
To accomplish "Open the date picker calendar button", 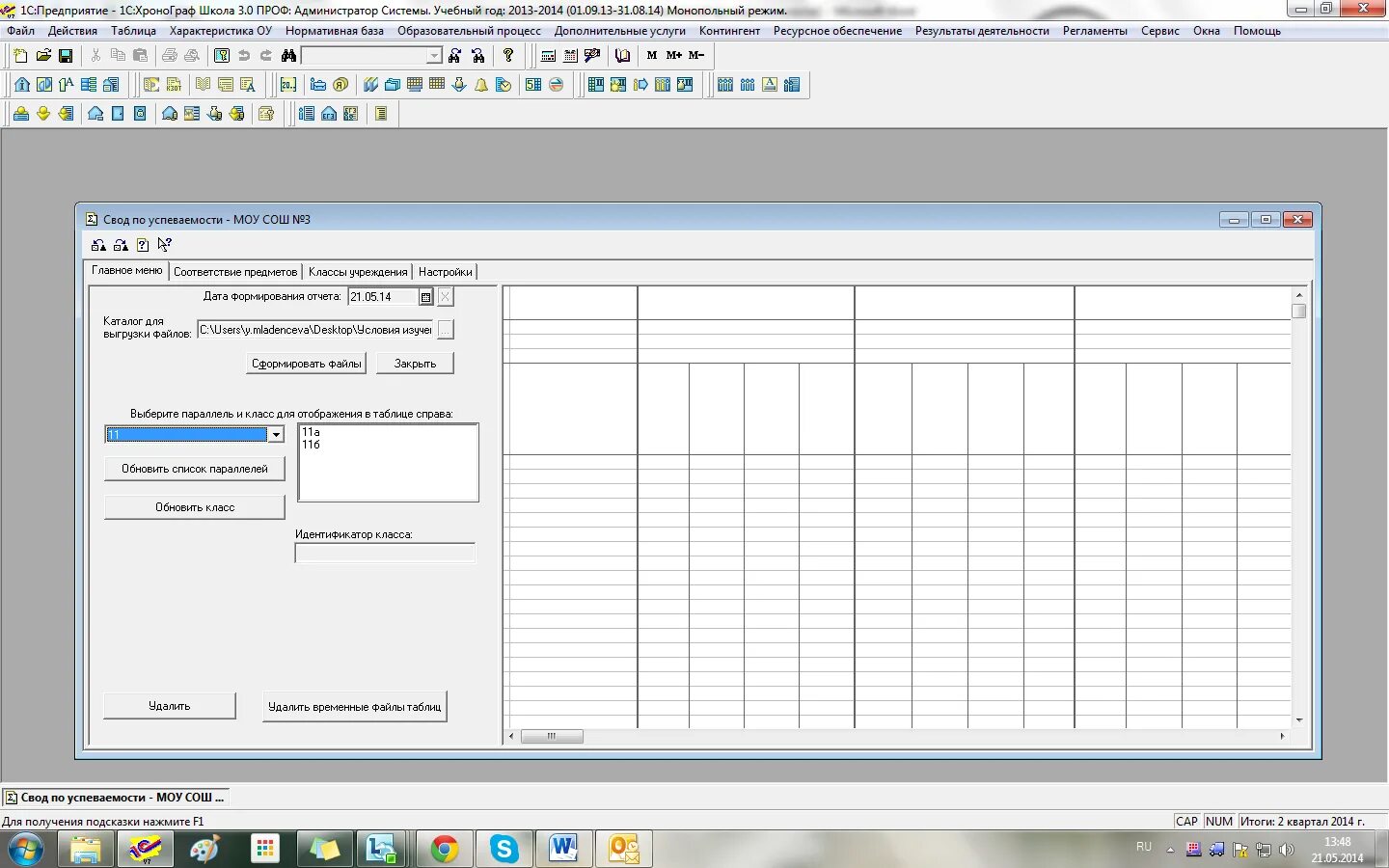I will click(426, 297).
